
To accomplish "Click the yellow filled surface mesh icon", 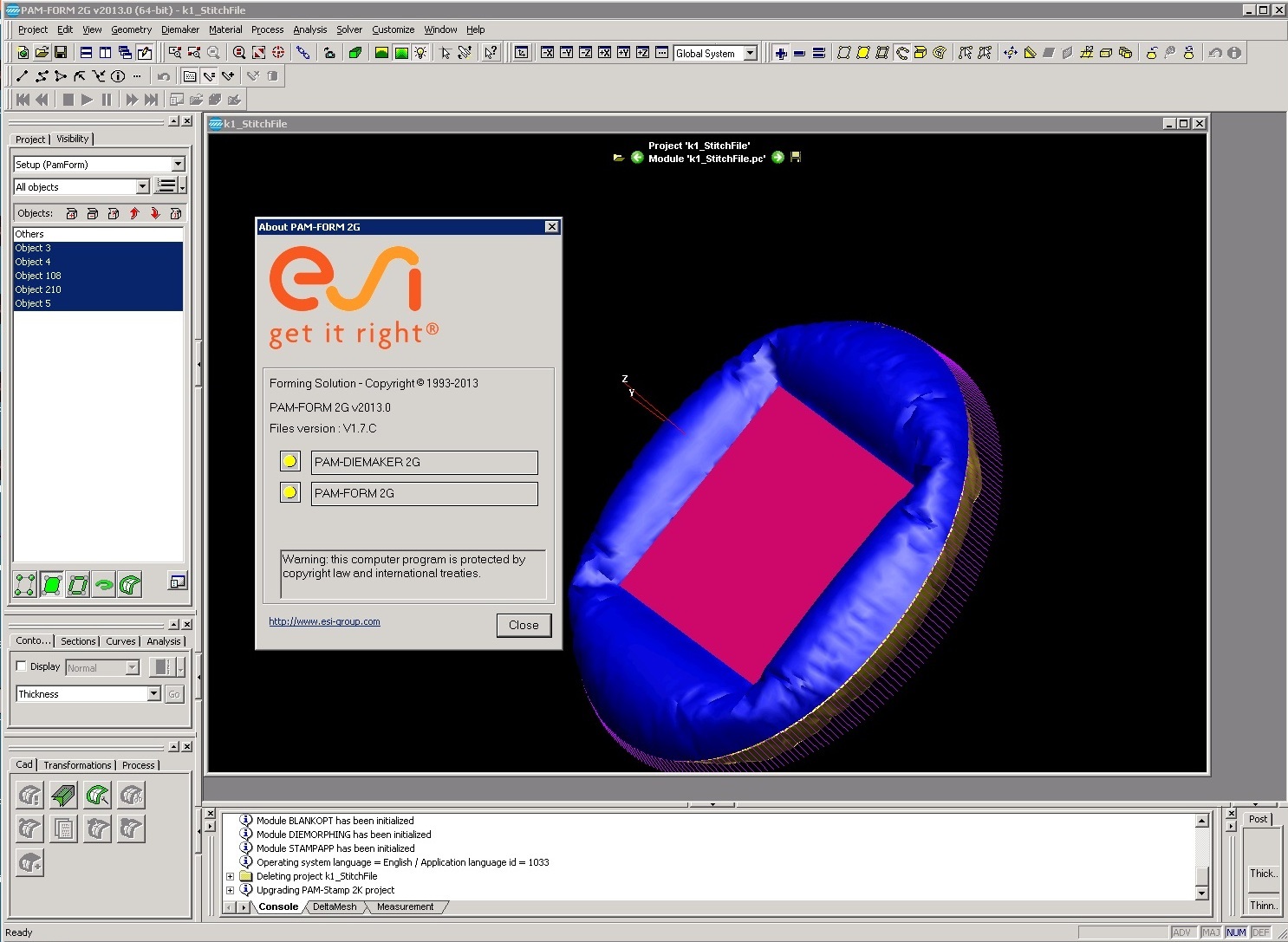I will tap(863, 53).
